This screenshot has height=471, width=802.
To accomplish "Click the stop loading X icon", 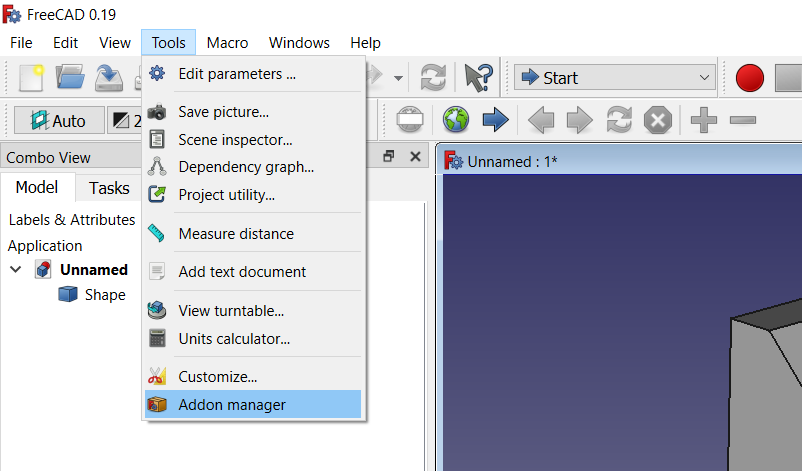I will (658, 121).
